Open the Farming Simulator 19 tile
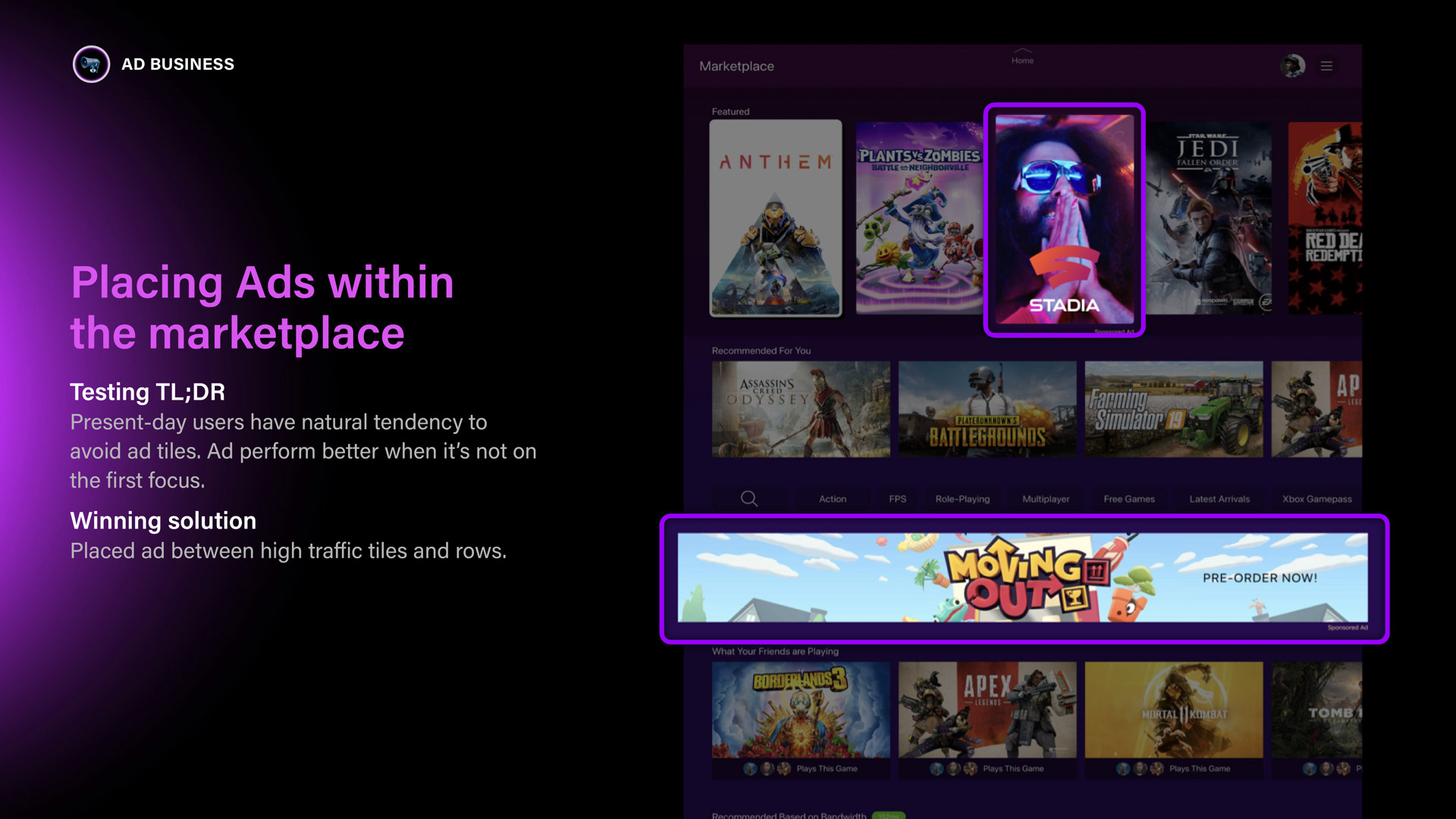The width and height of the screenshot is (1456, 819). point(1174,409)
